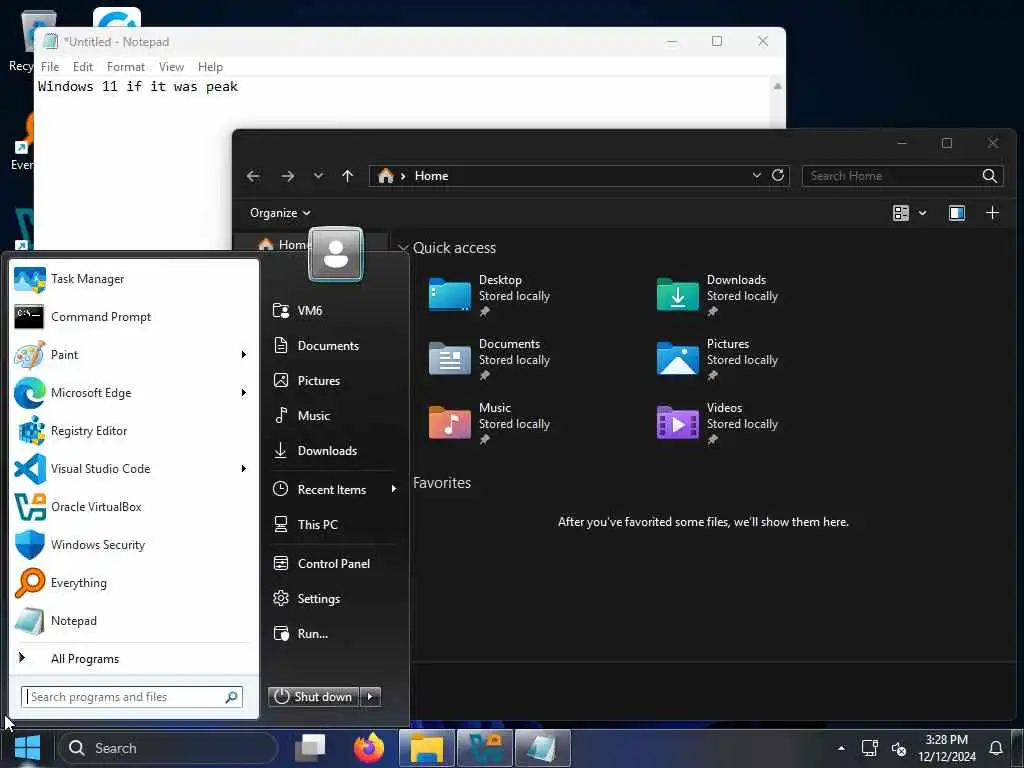Open Task View on the taskbar
Image resolution: width=1024 pixels, height=768 pixels.
click(x=310, y=748)
